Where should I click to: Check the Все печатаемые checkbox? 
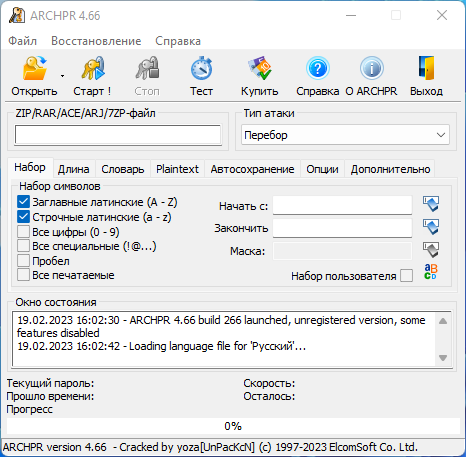pos(23,275)
